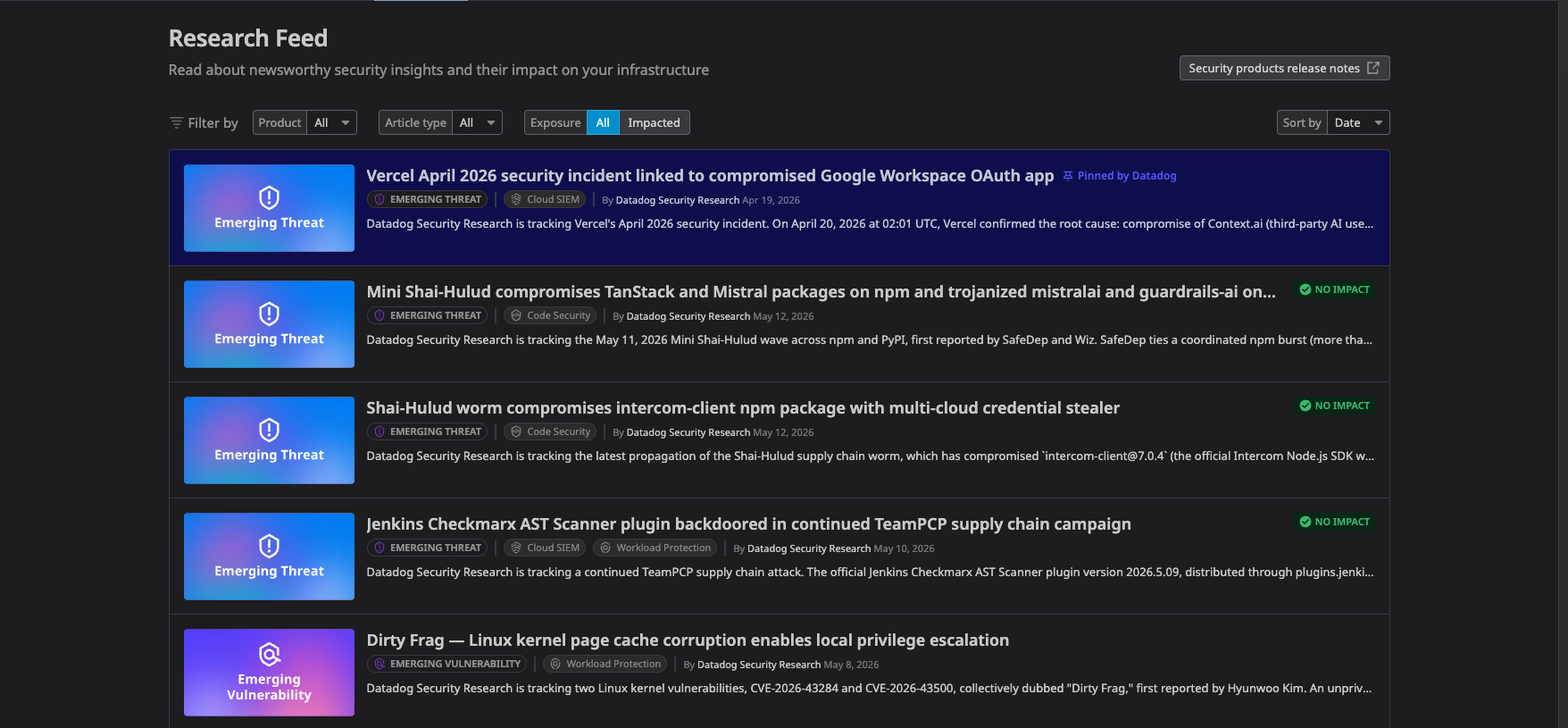Click Workload Protection tag on Dirty Frag article
Image resolution: width=1568 pixels, height=728 pixels.
[x=605, y=663]
